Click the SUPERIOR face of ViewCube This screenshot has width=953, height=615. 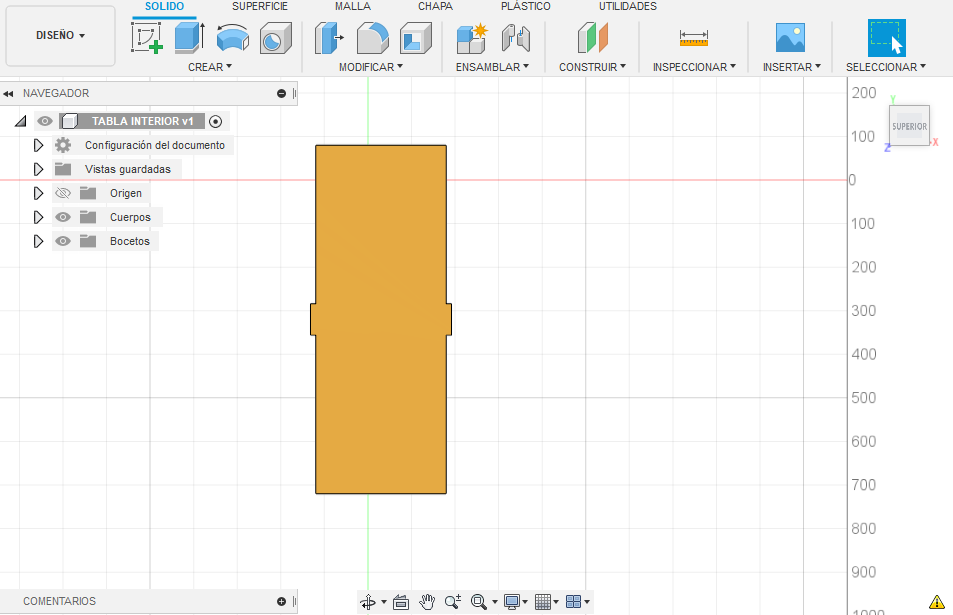coord(909,126)
